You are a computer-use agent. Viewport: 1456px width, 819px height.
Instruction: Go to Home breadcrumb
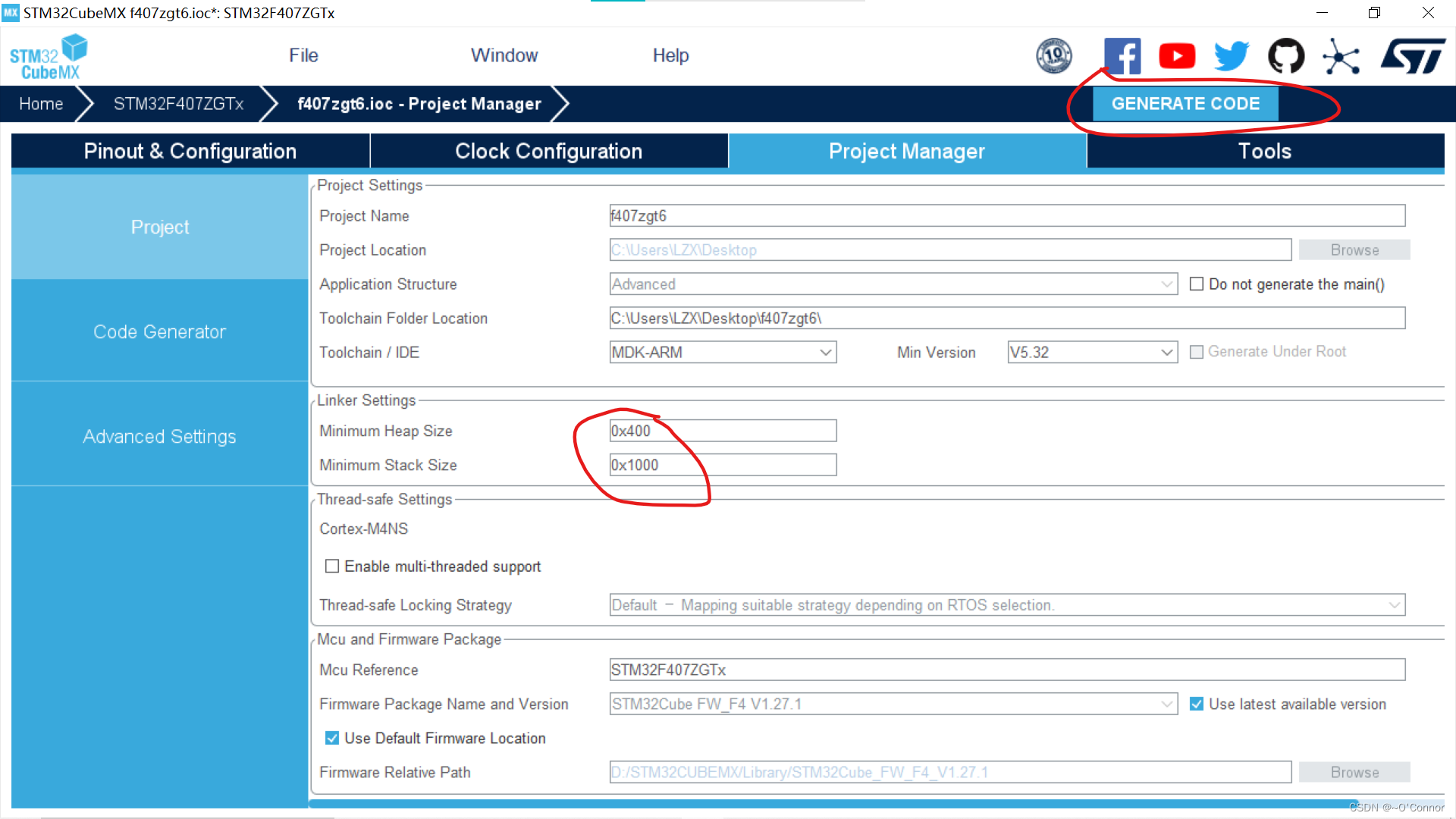pyautogui.click(x=41, y=104)
